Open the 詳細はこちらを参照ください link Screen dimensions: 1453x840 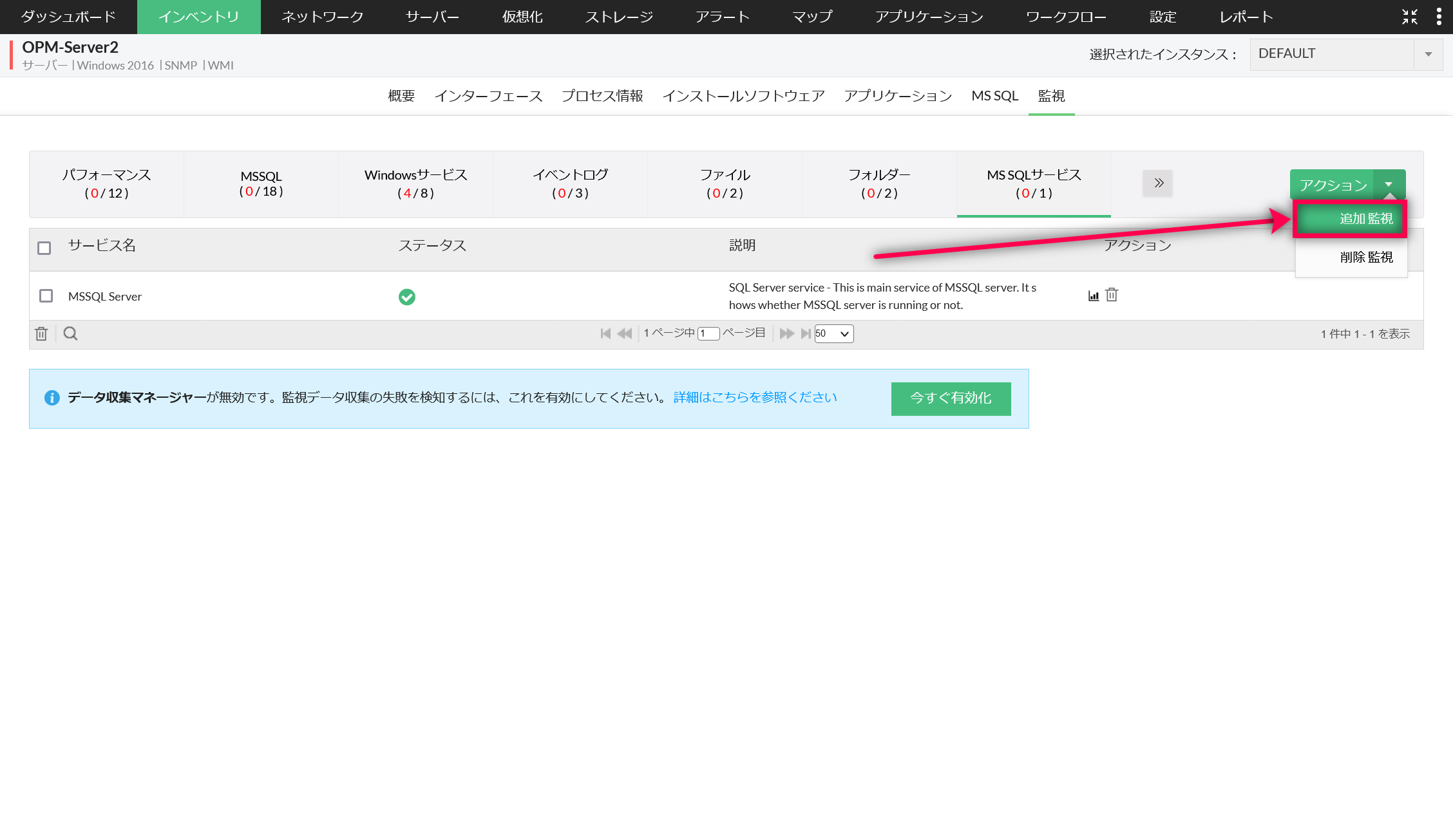755,398
